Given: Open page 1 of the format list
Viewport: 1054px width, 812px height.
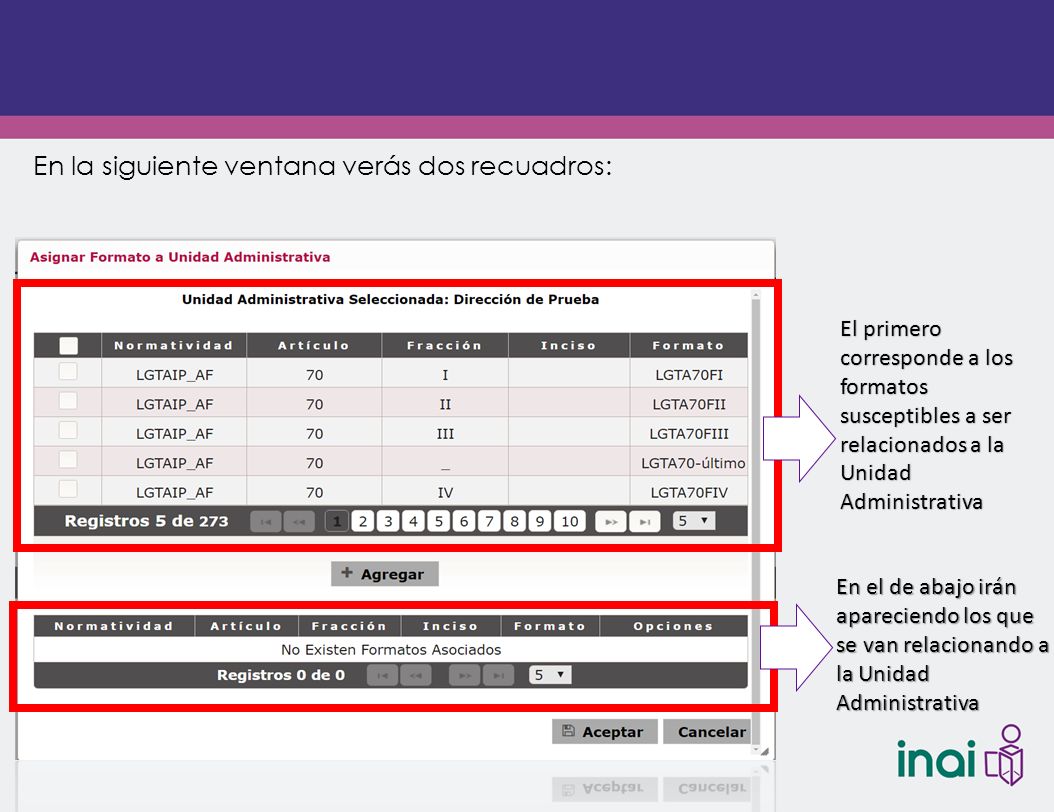Looking at the screenshot, I should pos(337,522).
